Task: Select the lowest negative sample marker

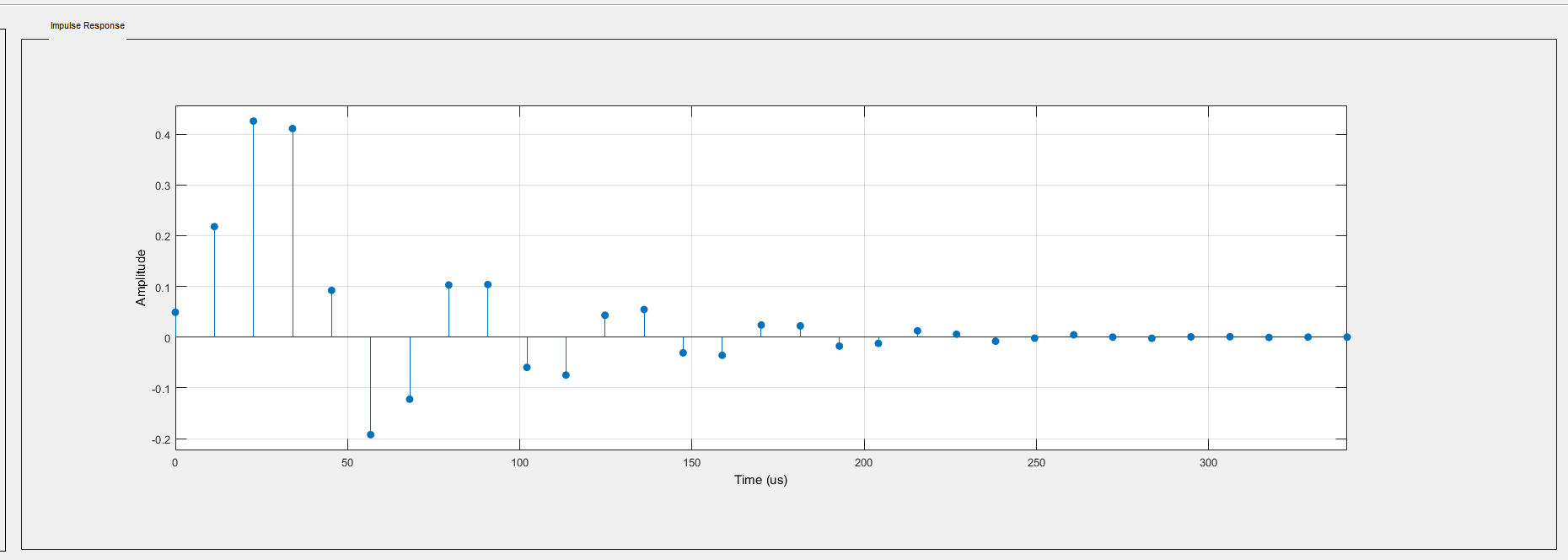Action: (370, 434)
